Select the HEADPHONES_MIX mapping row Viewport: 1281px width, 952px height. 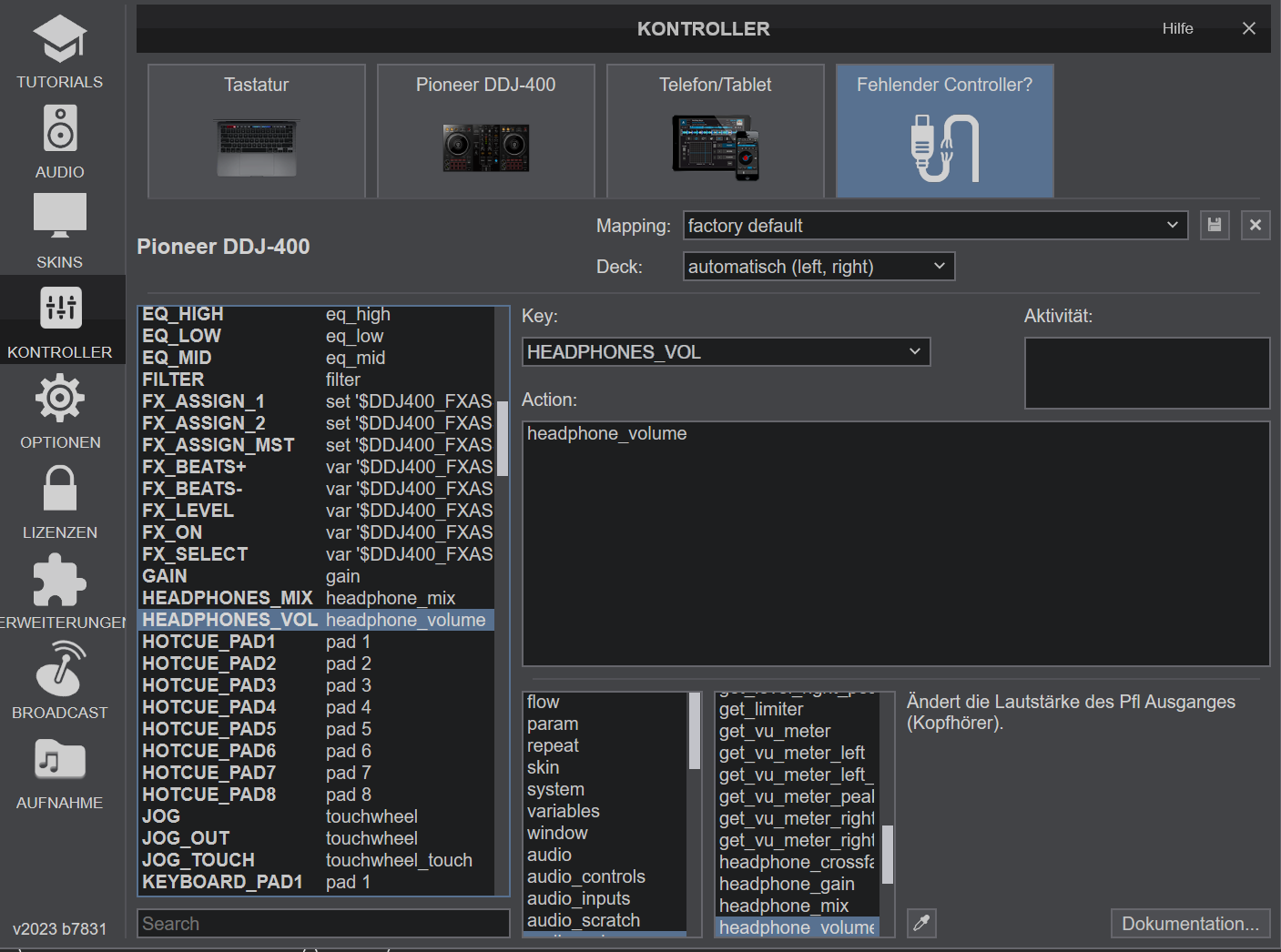[x=317, y=598]
